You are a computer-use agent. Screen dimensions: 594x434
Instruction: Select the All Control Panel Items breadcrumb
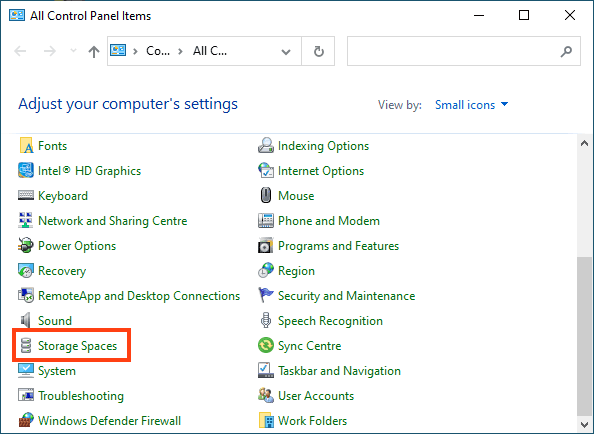coord(210,51)
